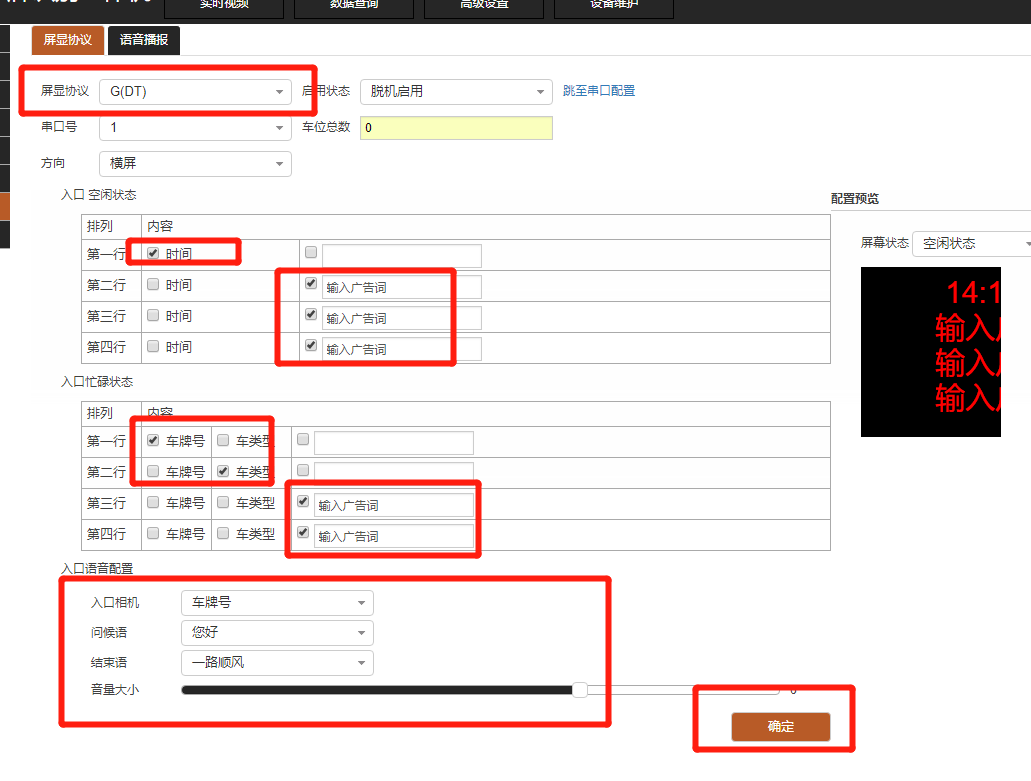1031x781 pixels.
Task: Edit the 输入广告词 field in idle 第二行
Action: coord(402,287)
